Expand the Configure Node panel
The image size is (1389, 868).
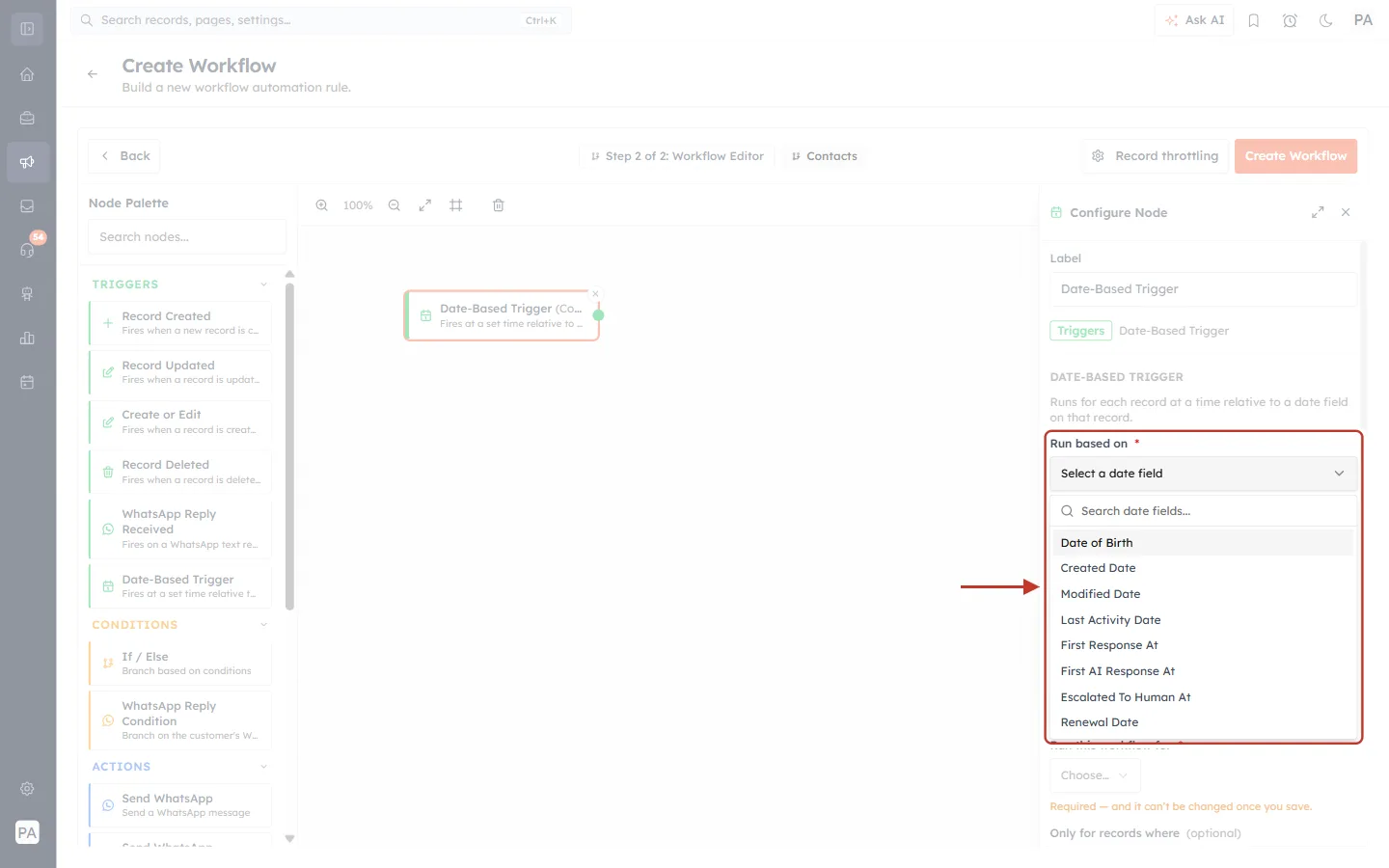pyautogui.click(x=1318, y=212)
